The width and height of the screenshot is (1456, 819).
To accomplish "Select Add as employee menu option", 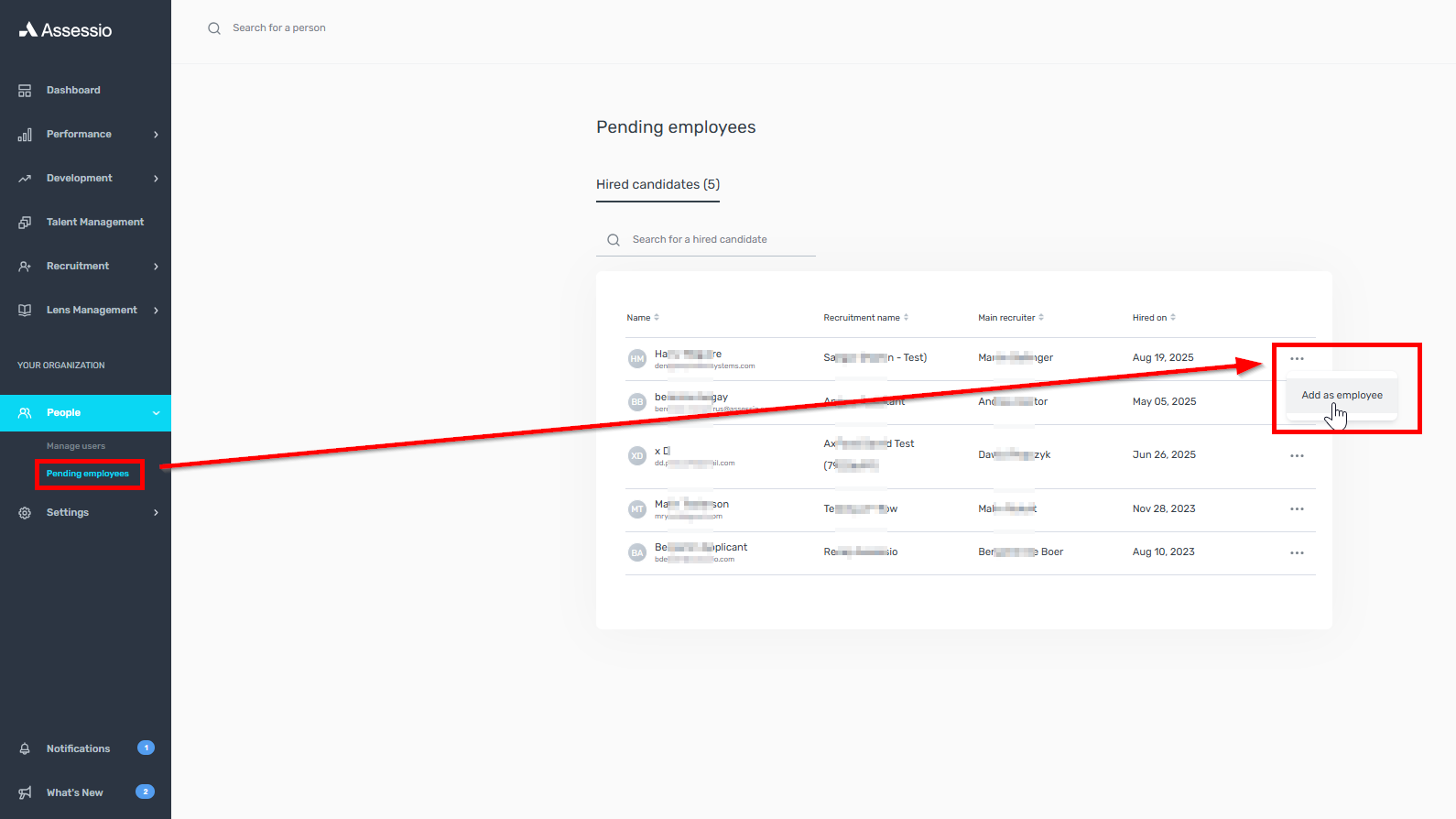I will tap(1342, 396).
